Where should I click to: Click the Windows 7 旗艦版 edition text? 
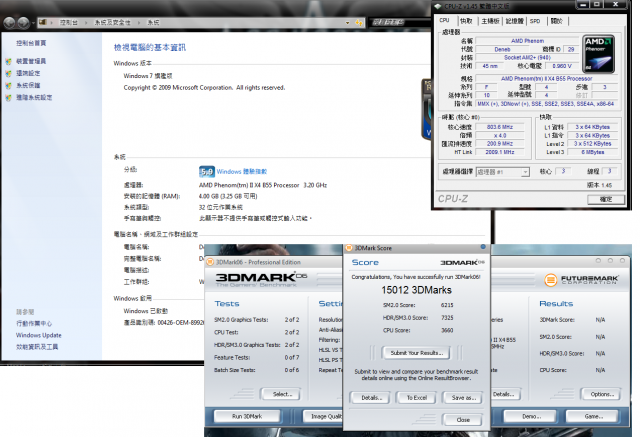[148, 76]
